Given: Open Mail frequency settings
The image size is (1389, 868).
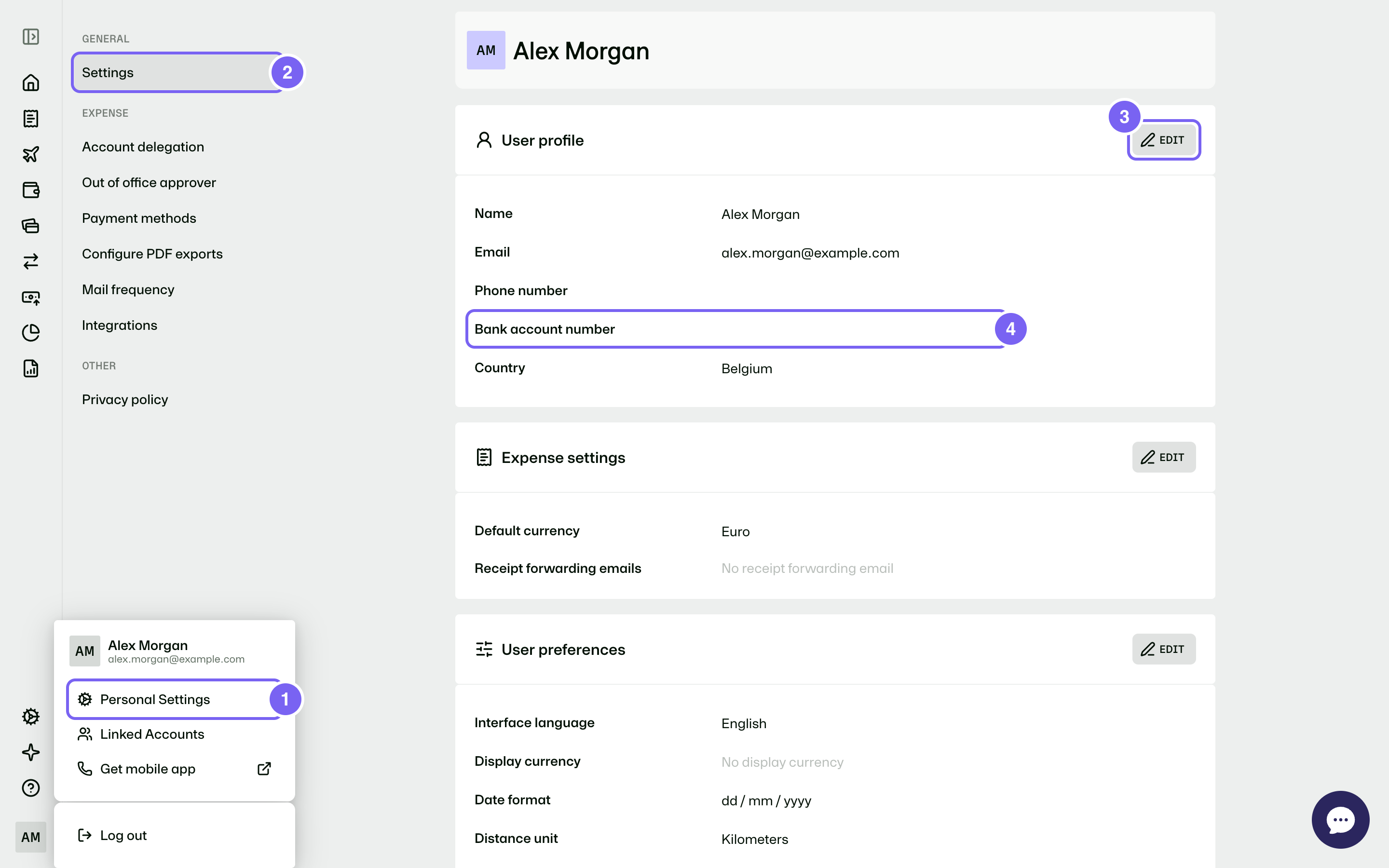Looking at the screenshot, I should (128, 289).
